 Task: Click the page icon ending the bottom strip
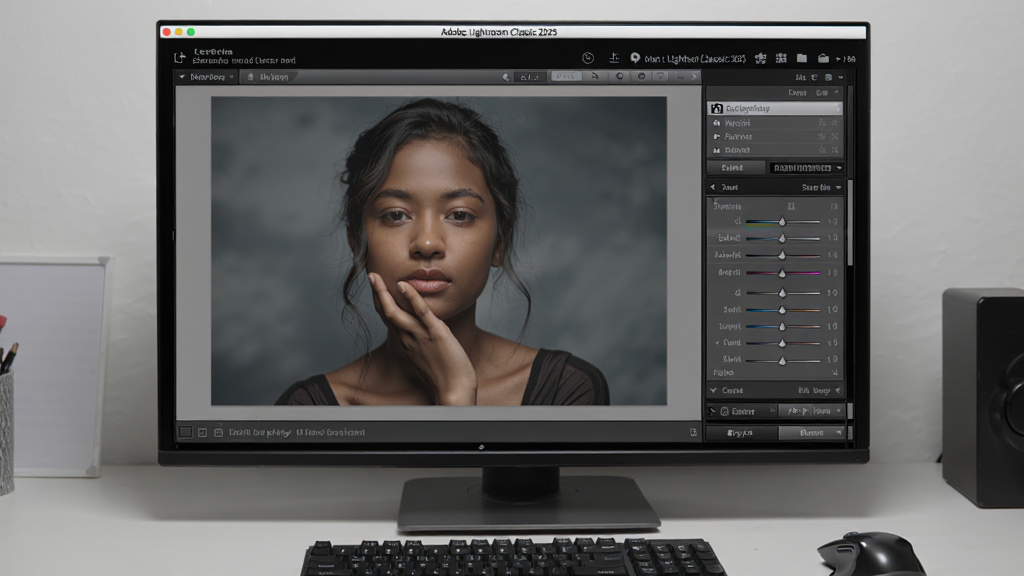(693, 432)
